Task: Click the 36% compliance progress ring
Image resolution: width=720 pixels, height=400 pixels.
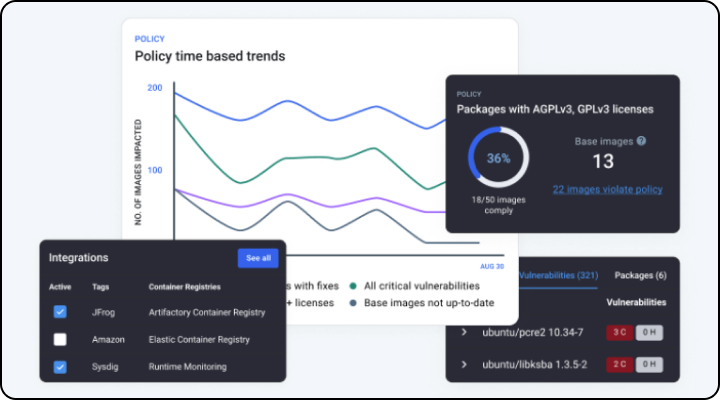Action: click(x=498, y=158)
